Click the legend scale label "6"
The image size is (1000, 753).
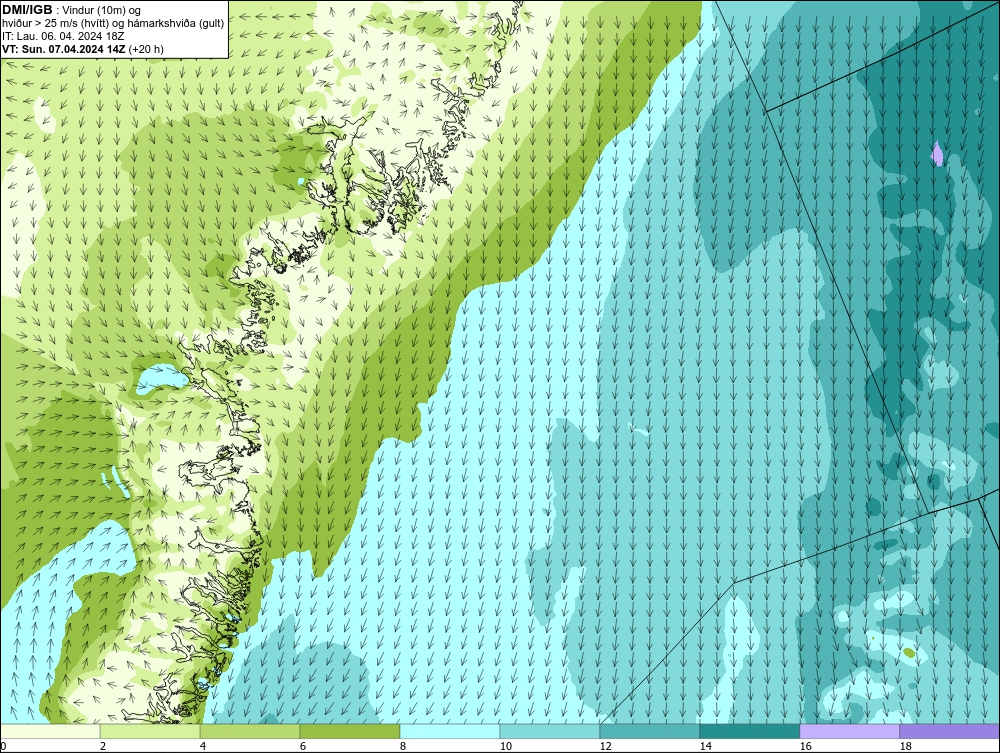tap(302, 746)
